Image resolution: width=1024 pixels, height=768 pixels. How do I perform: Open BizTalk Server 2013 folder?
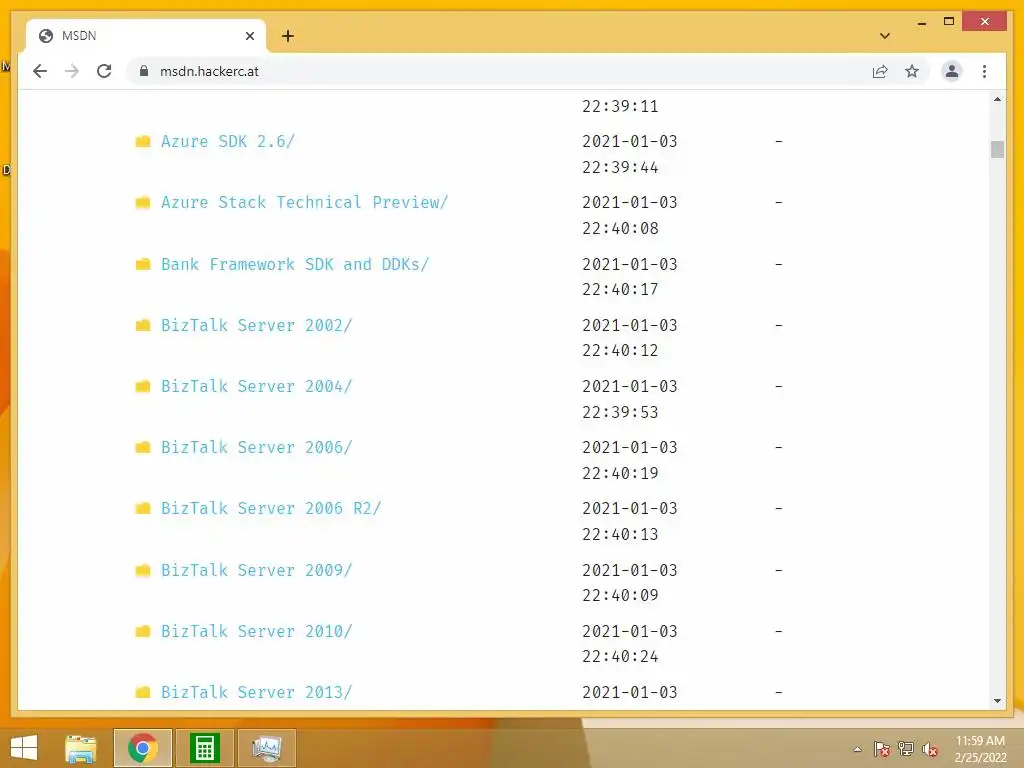tap(257, 692)
